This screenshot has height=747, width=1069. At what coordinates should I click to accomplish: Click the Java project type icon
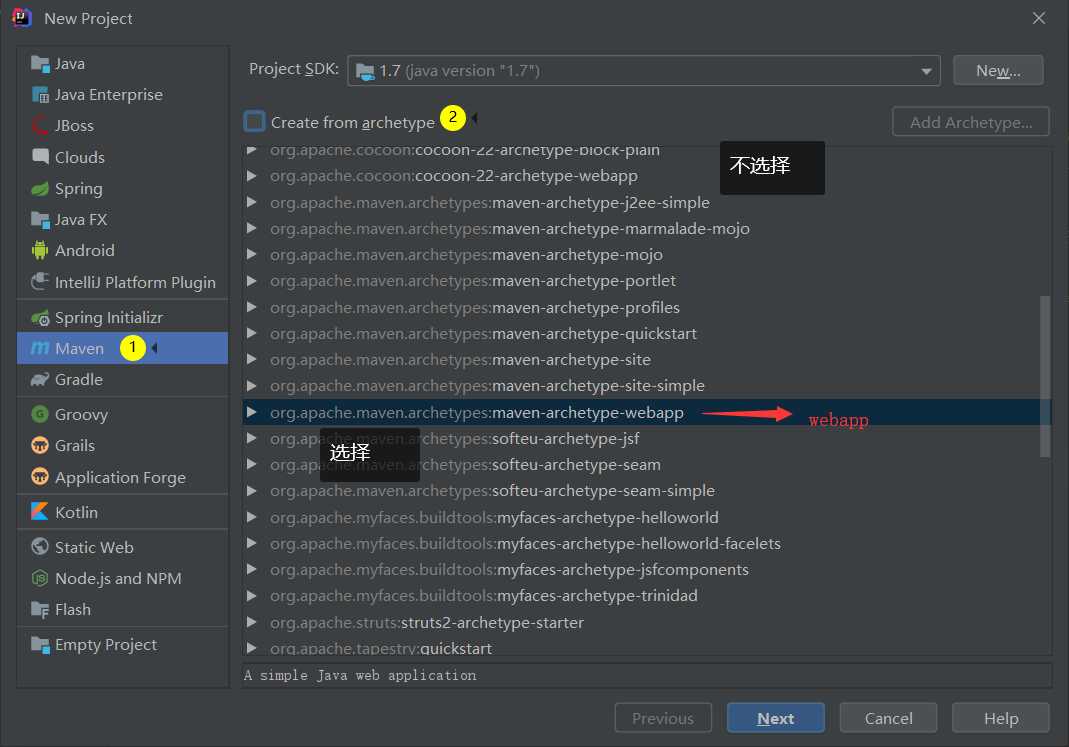pyautogui.click(x=40, y=64)
